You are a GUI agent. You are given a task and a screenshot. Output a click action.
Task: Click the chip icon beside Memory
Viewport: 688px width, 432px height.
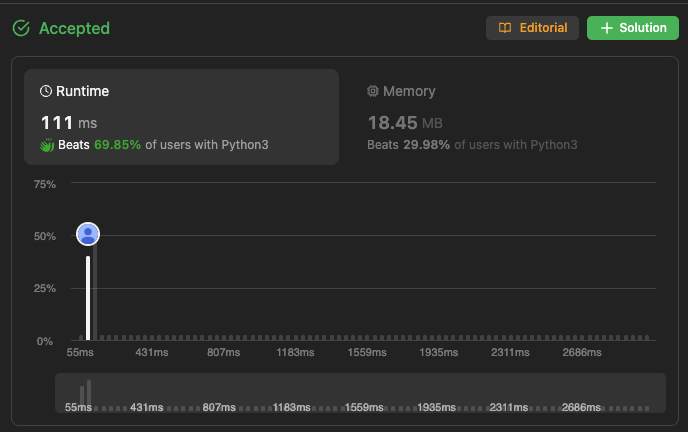click(x=373, y=91)
